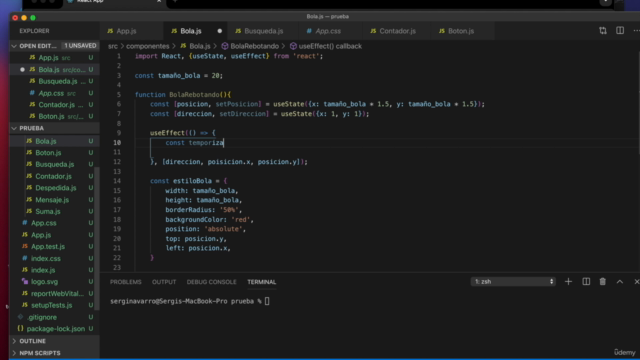Click the unsaved dot on Bola.js tab
The width and height of the screenshot is (640, 360).
220,31
